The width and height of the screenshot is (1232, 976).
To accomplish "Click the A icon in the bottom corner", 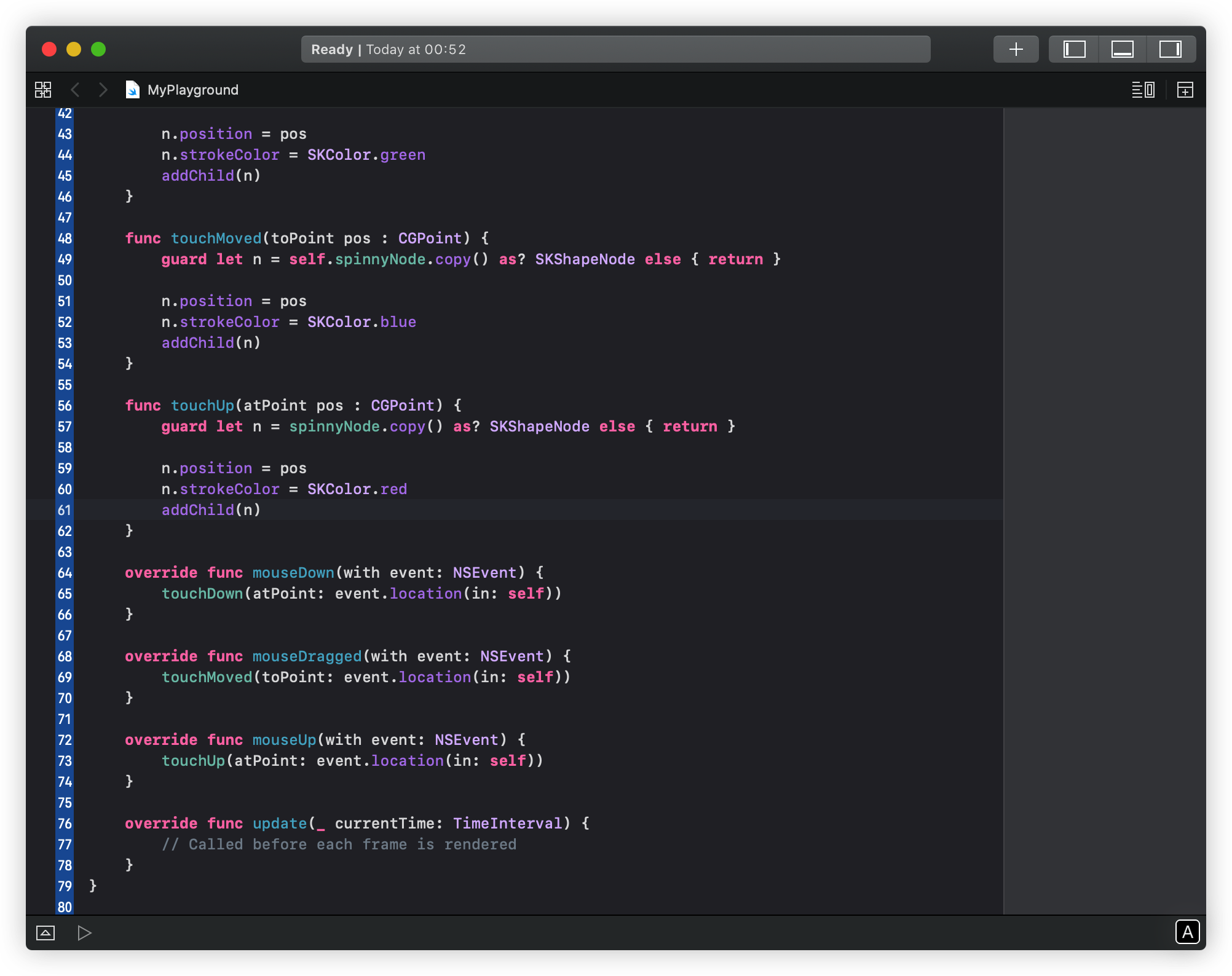I will click(x=1187, y=932).
